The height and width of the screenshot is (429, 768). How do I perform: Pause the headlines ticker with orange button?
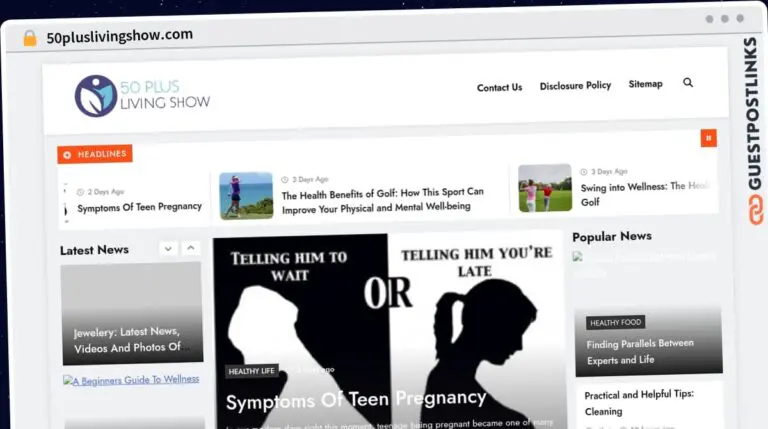(708, 138)
